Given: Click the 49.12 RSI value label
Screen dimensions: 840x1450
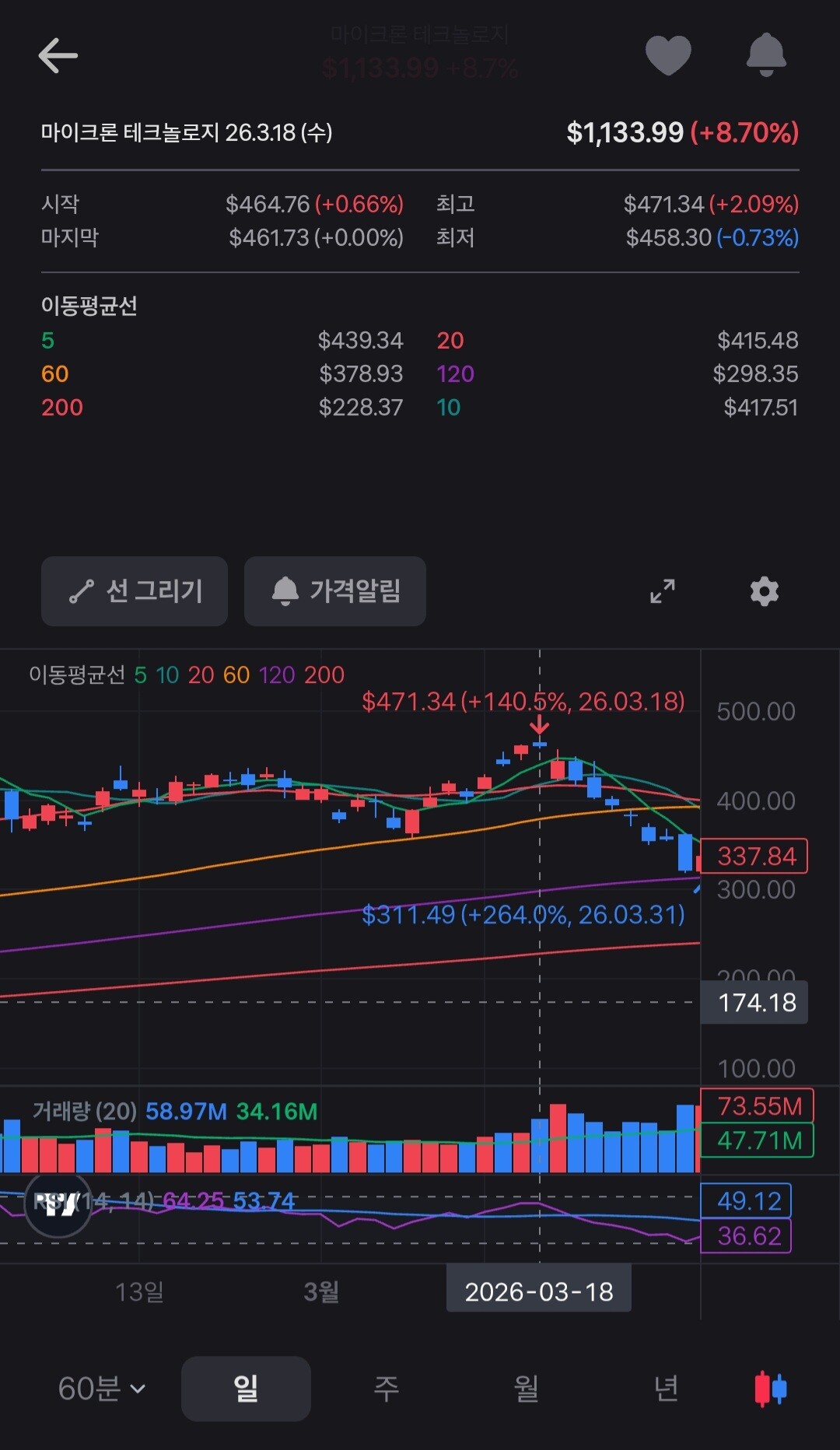Looking at the screenshot, I should pos(747,1200).
